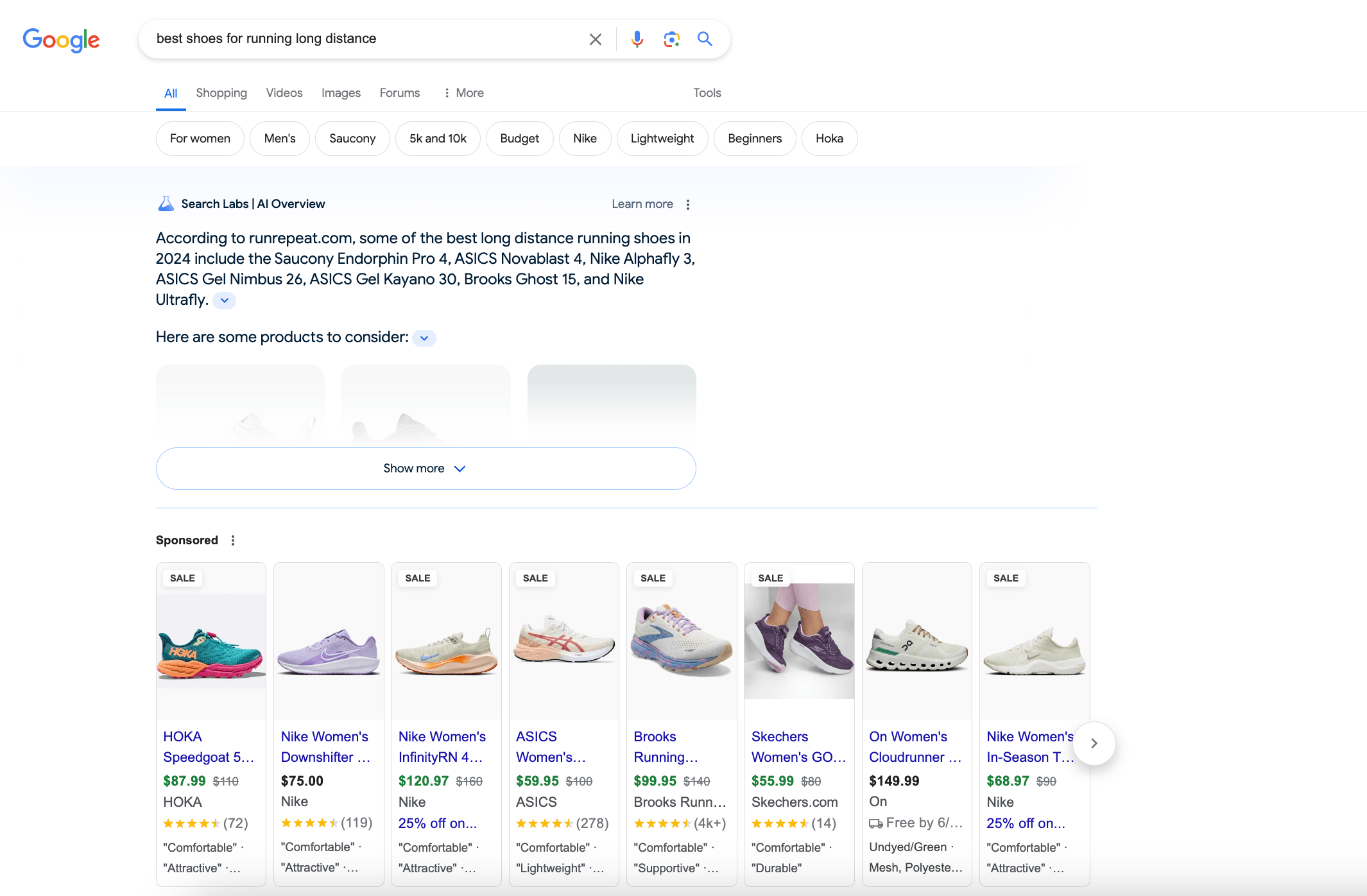Switch to the Forums tab
The image size is (1367, 896).
click(x=400, y=93)
